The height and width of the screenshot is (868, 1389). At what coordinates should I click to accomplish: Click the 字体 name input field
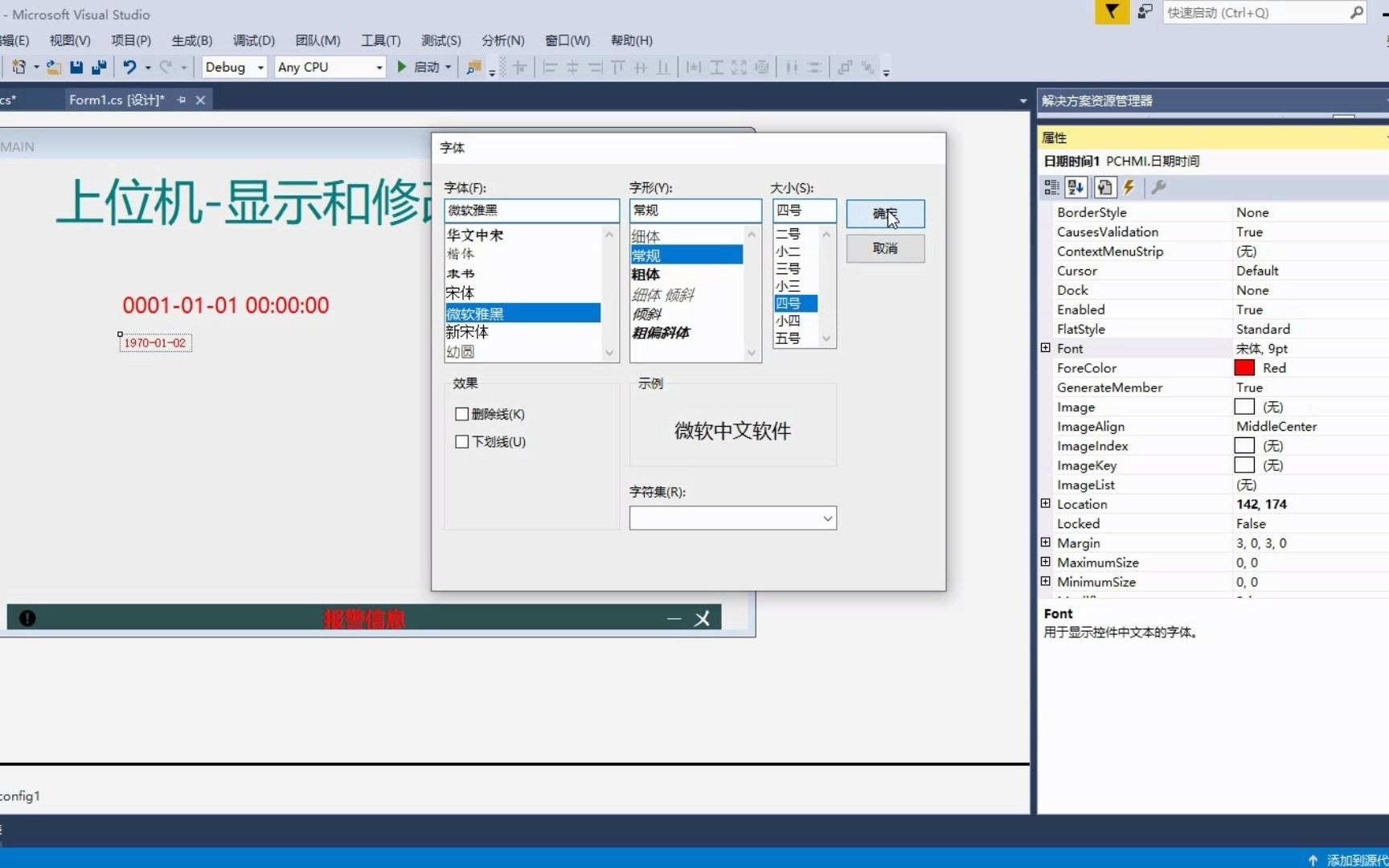coord(531,211)
